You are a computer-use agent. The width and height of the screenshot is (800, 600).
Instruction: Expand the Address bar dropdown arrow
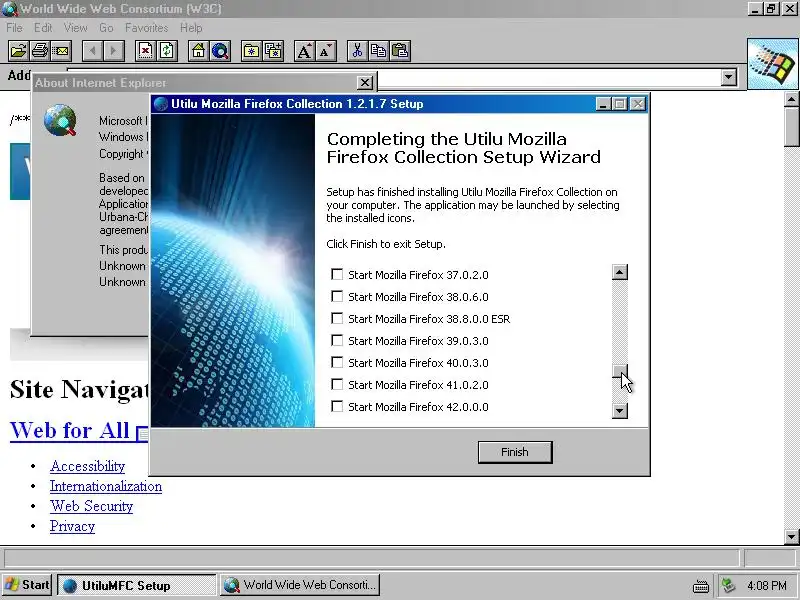(x=729, y=78)
